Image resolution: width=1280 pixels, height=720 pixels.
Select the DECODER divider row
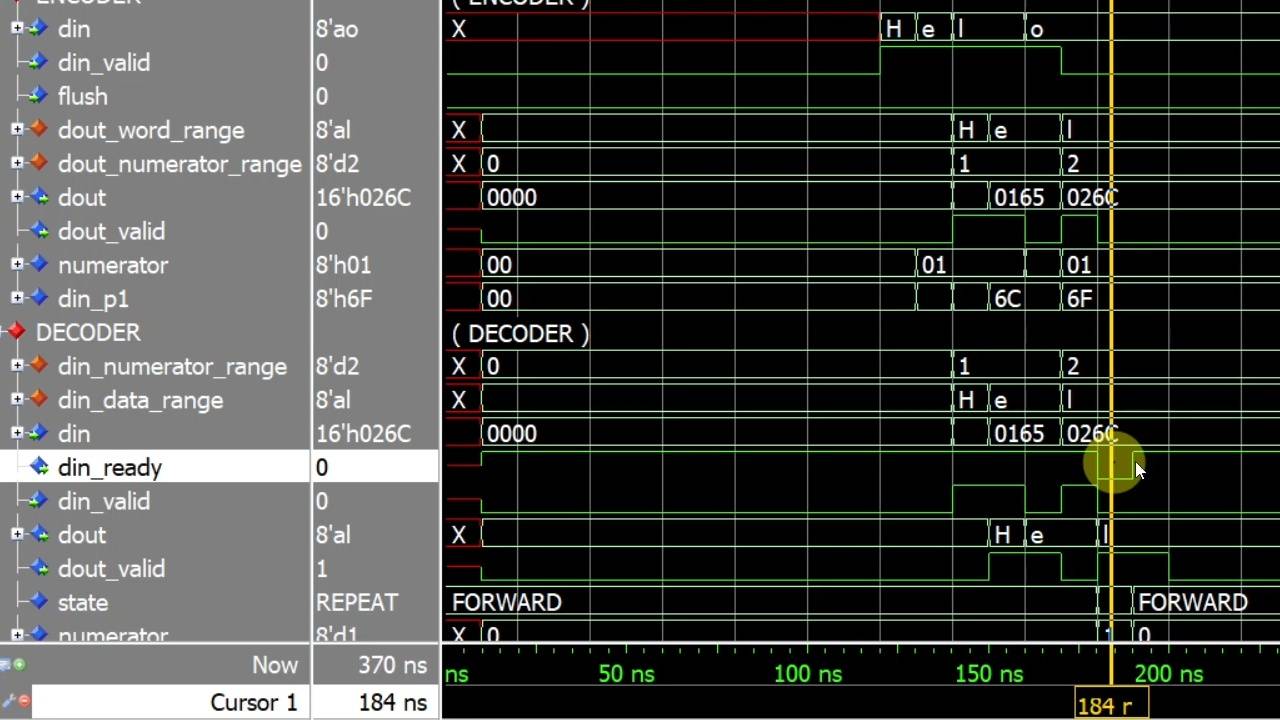point(219,332)
